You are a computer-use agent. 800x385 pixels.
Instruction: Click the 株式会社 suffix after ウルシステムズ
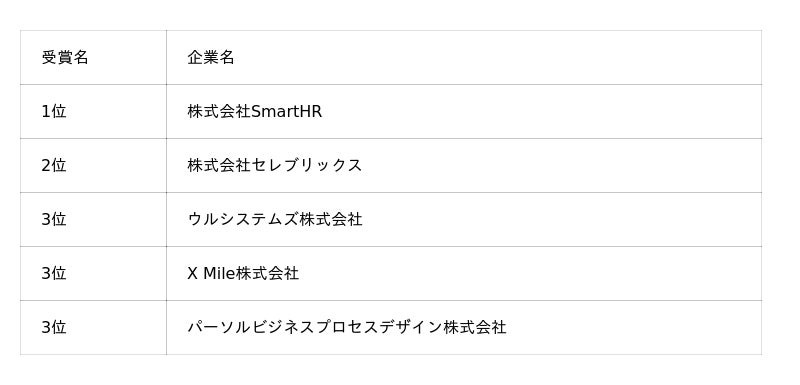[331, 220]
